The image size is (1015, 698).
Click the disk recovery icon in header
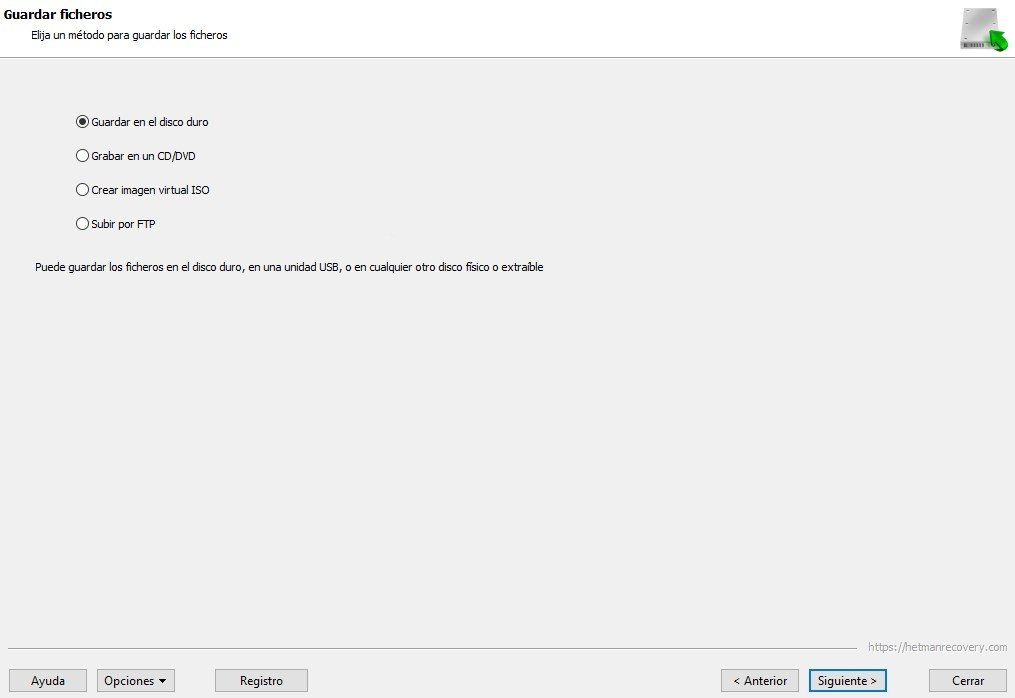pos(984,29)
